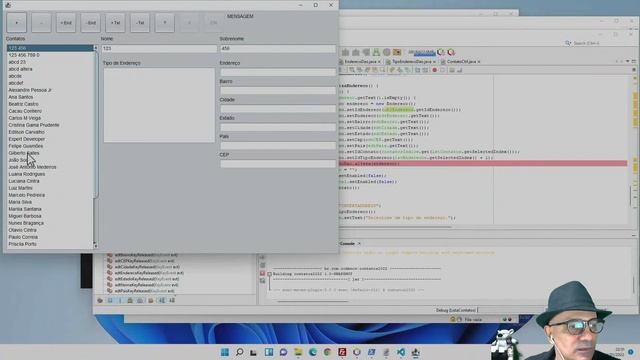The width and height of the screenshot is (640, 360).
Task: Click the '- End' remove address button
Action: tap(91, 23)
